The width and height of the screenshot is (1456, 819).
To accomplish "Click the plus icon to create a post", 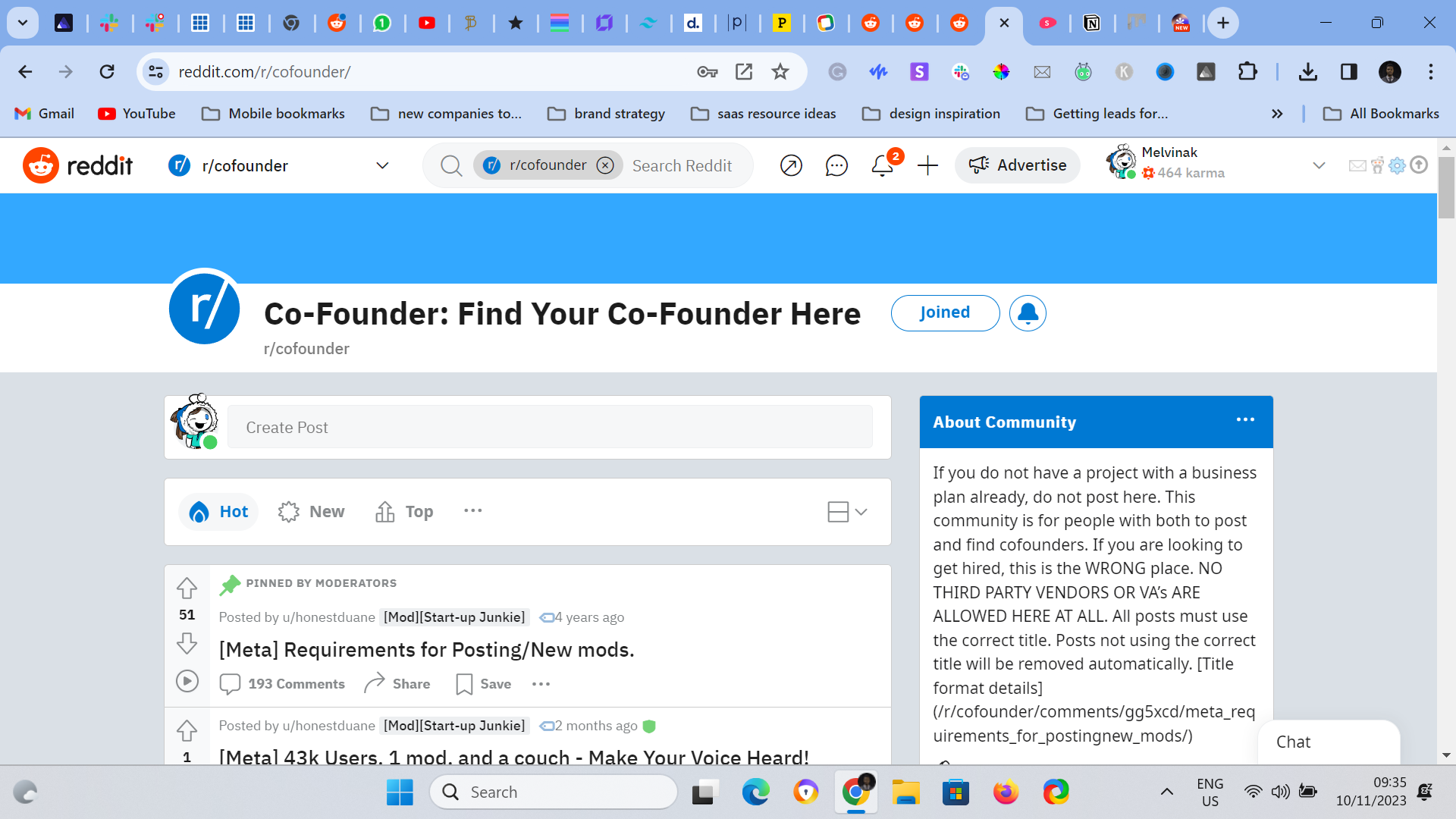I will click(x=927, y=165).
